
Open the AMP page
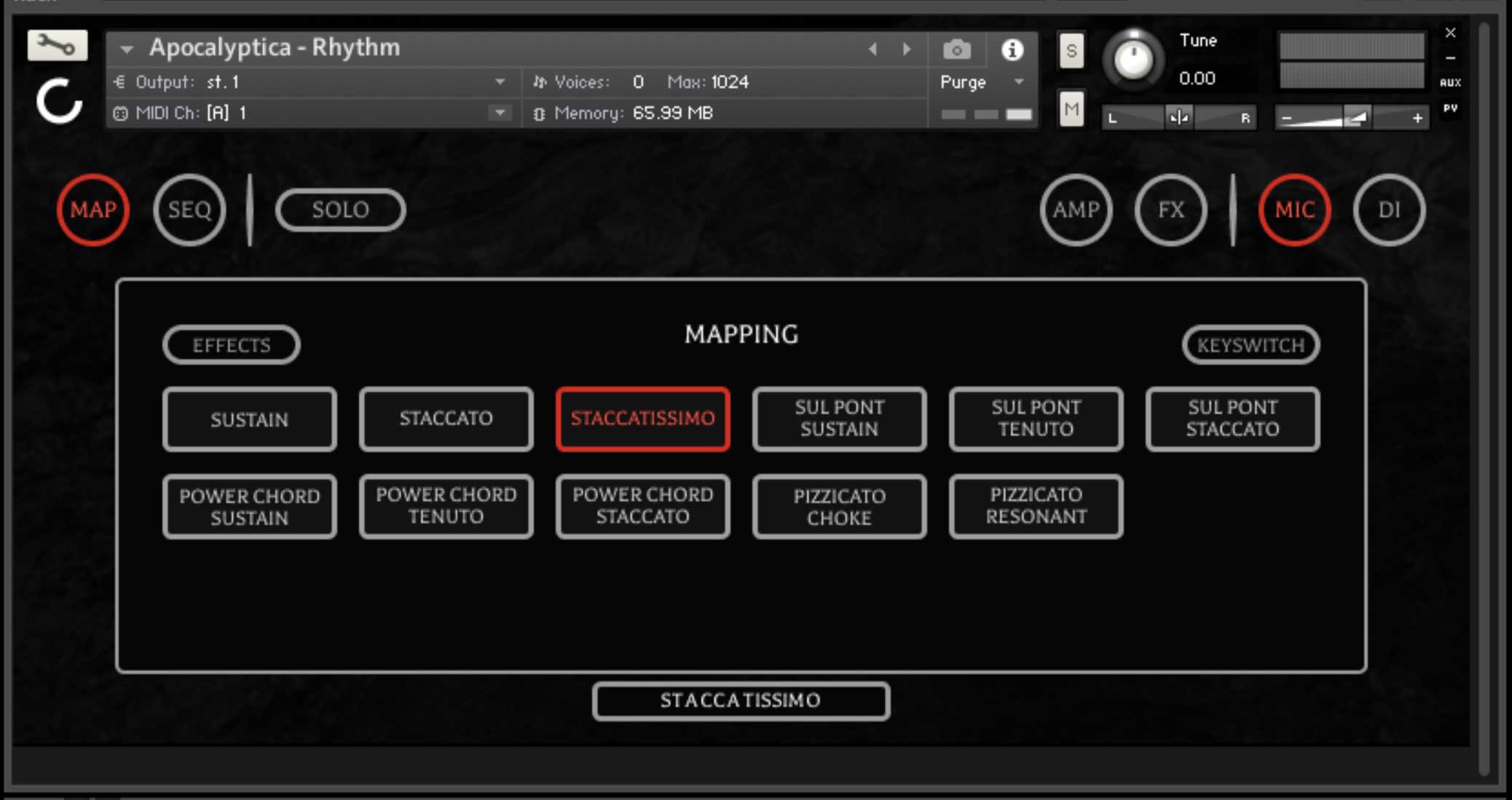pyautogui.click(x=1076, y=210)
